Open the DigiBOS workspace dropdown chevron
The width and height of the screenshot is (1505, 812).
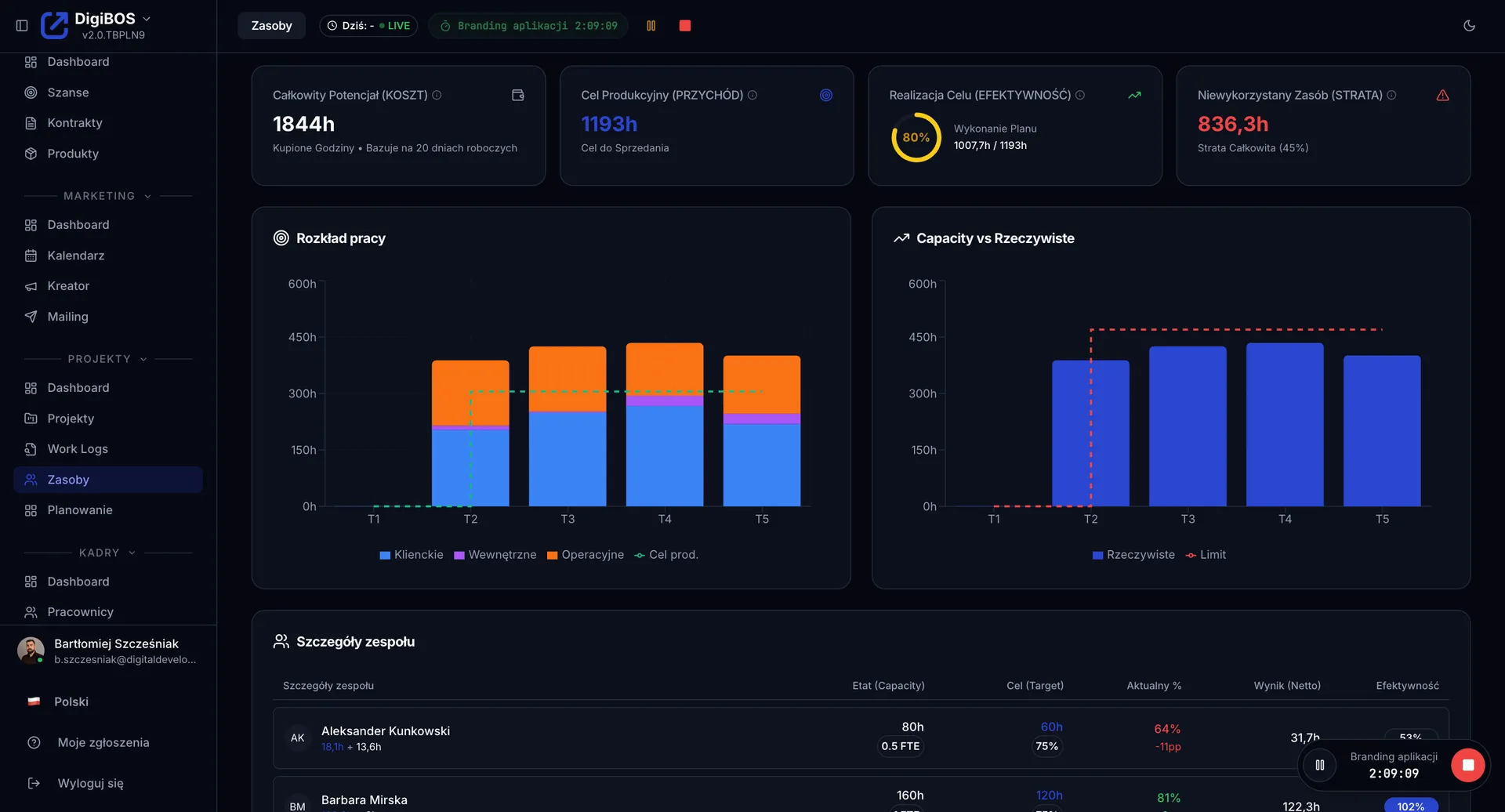147,19
